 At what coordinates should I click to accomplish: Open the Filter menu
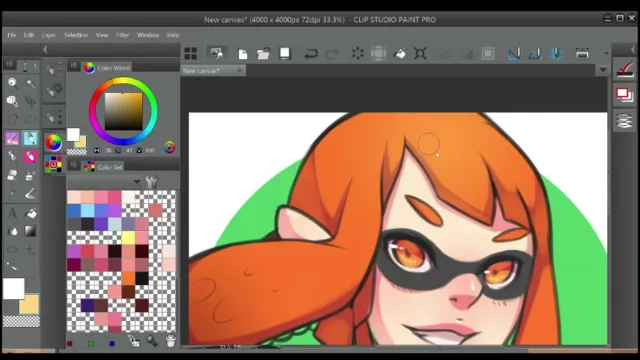tap(122, 35)
